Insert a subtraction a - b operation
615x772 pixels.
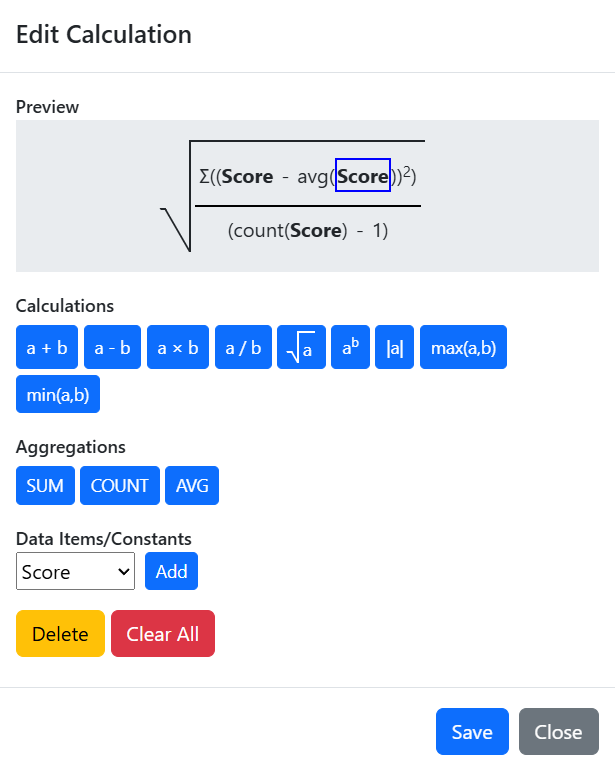click(x=112, y=347)
